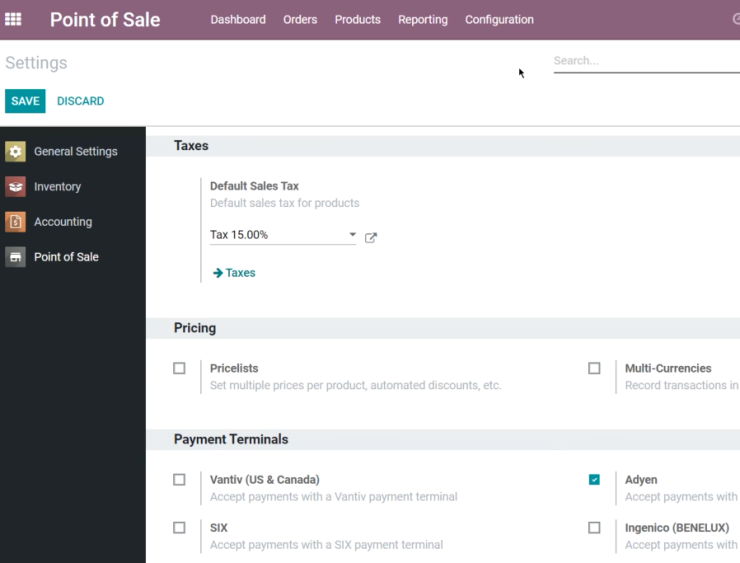The height and width of the screenshot is (563, 740).
Task: Open the Reporting menu
Action: [x=423, y=19]
